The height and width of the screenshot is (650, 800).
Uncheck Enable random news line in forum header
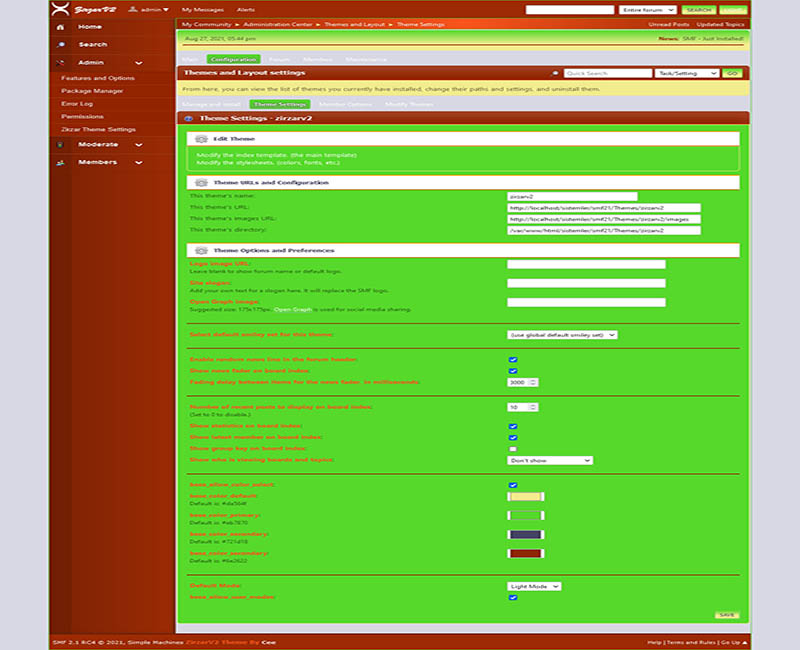(x=513, y=360)
